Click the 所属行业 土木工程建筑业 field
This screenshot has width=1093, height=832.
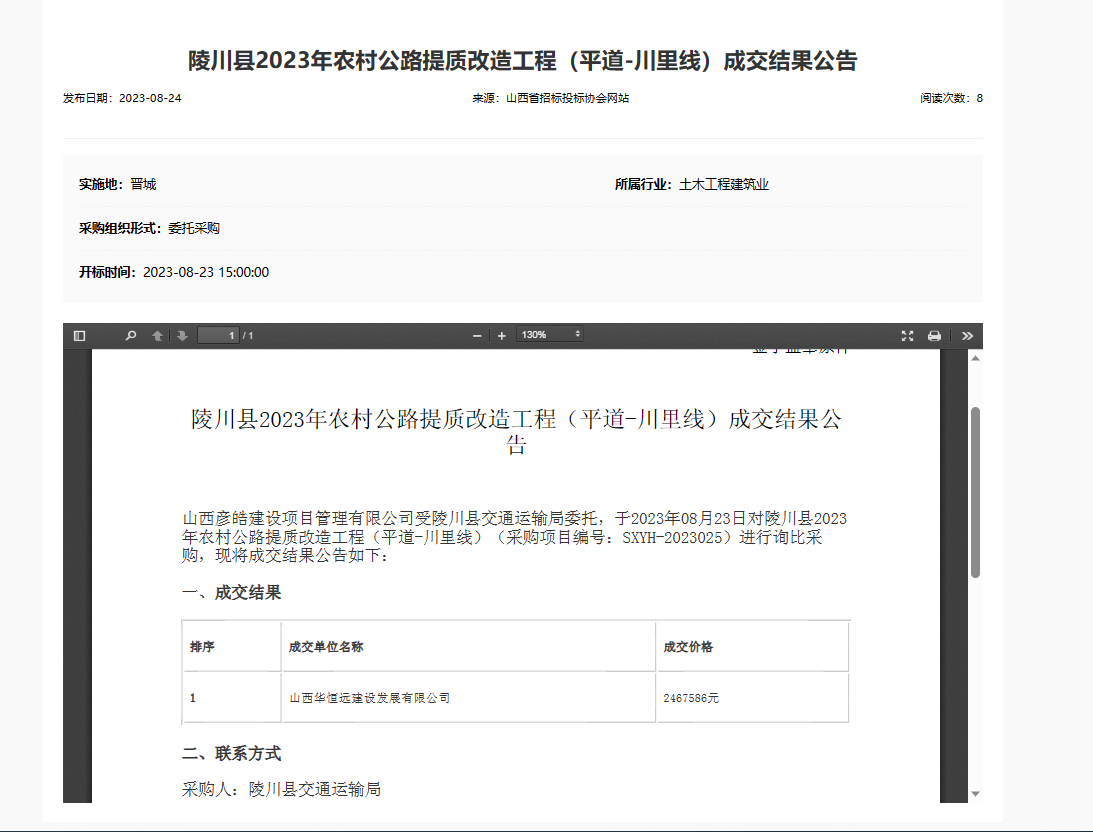pos(692,184)
